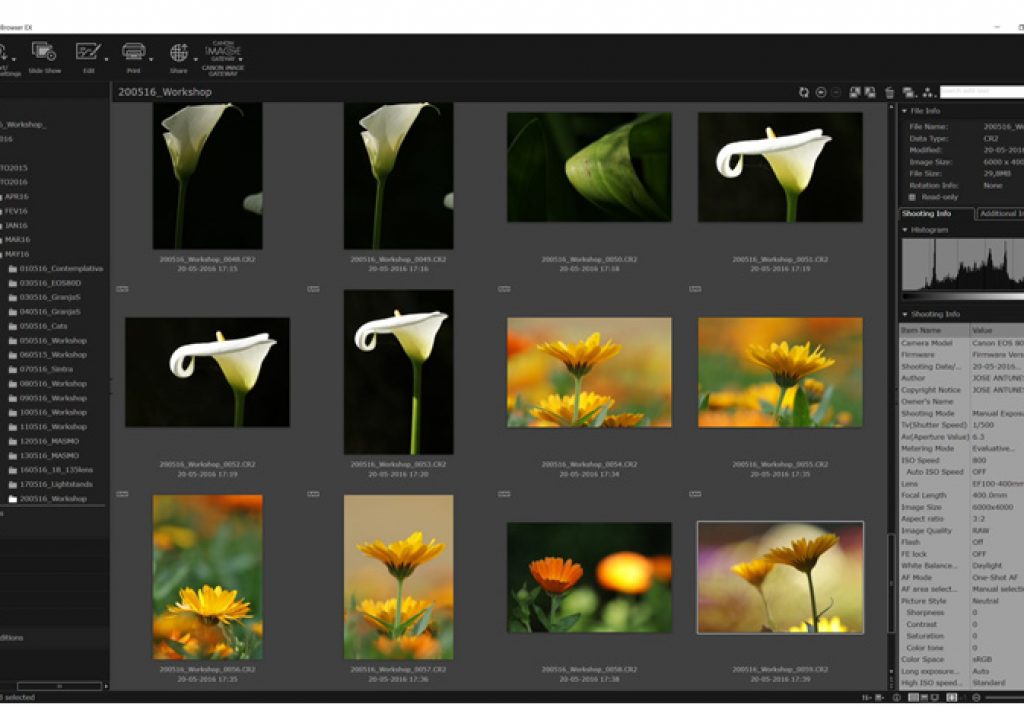1024x720 pixels.
Task: Select thumbnail 200516_Workshop_0050.CR2 green leaf
Action: coord(589,167)
